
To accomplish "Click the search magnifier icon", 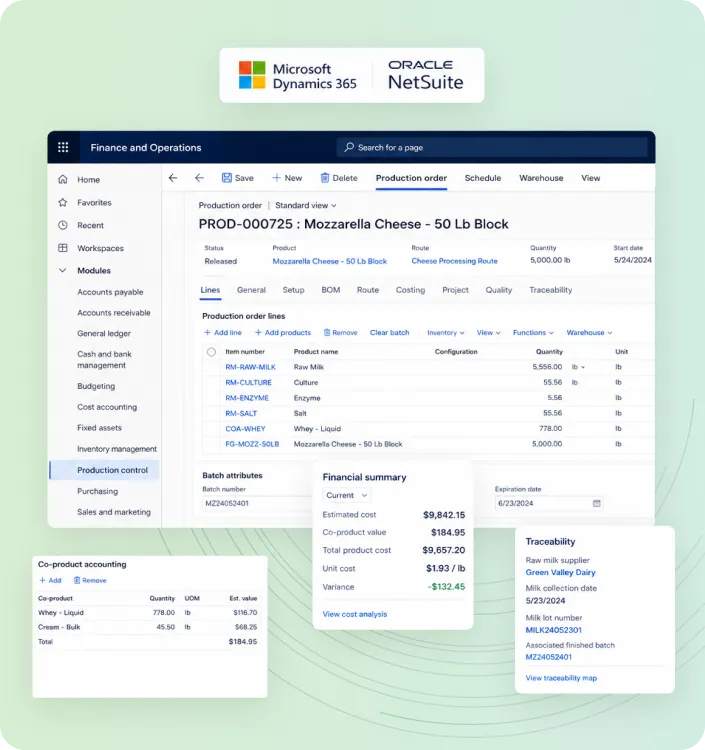I will [x=349, y=147].
